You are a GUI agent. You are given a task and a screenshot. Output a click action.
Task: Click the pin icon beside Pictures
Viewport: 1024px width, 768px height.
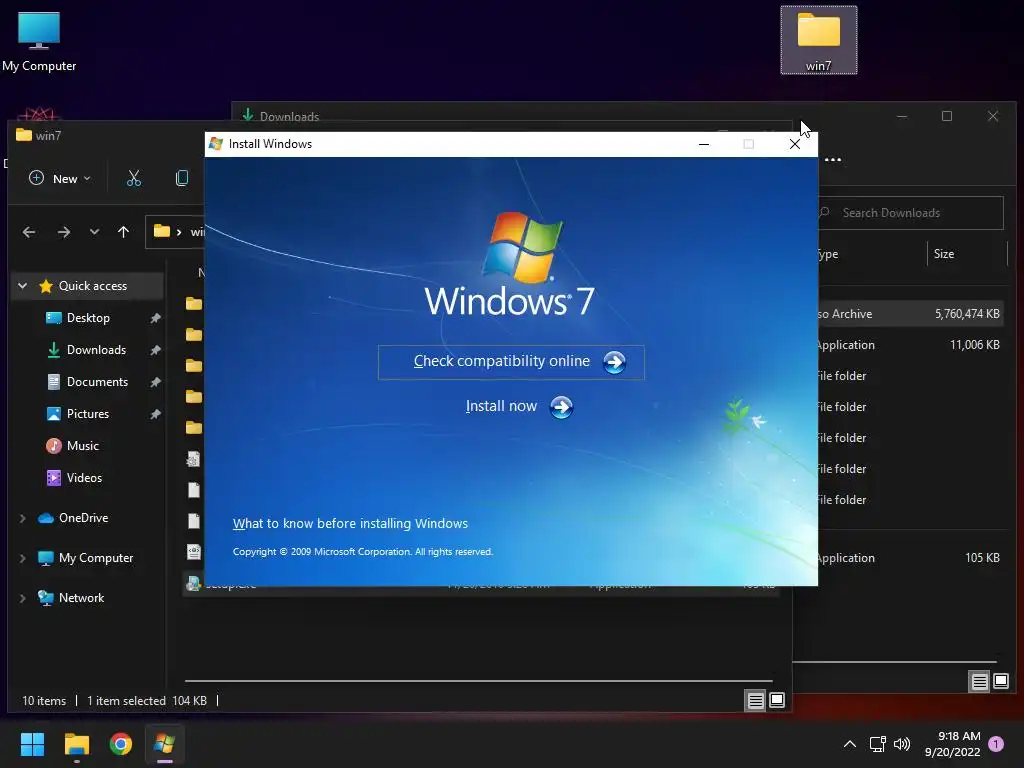coord(155,414)
